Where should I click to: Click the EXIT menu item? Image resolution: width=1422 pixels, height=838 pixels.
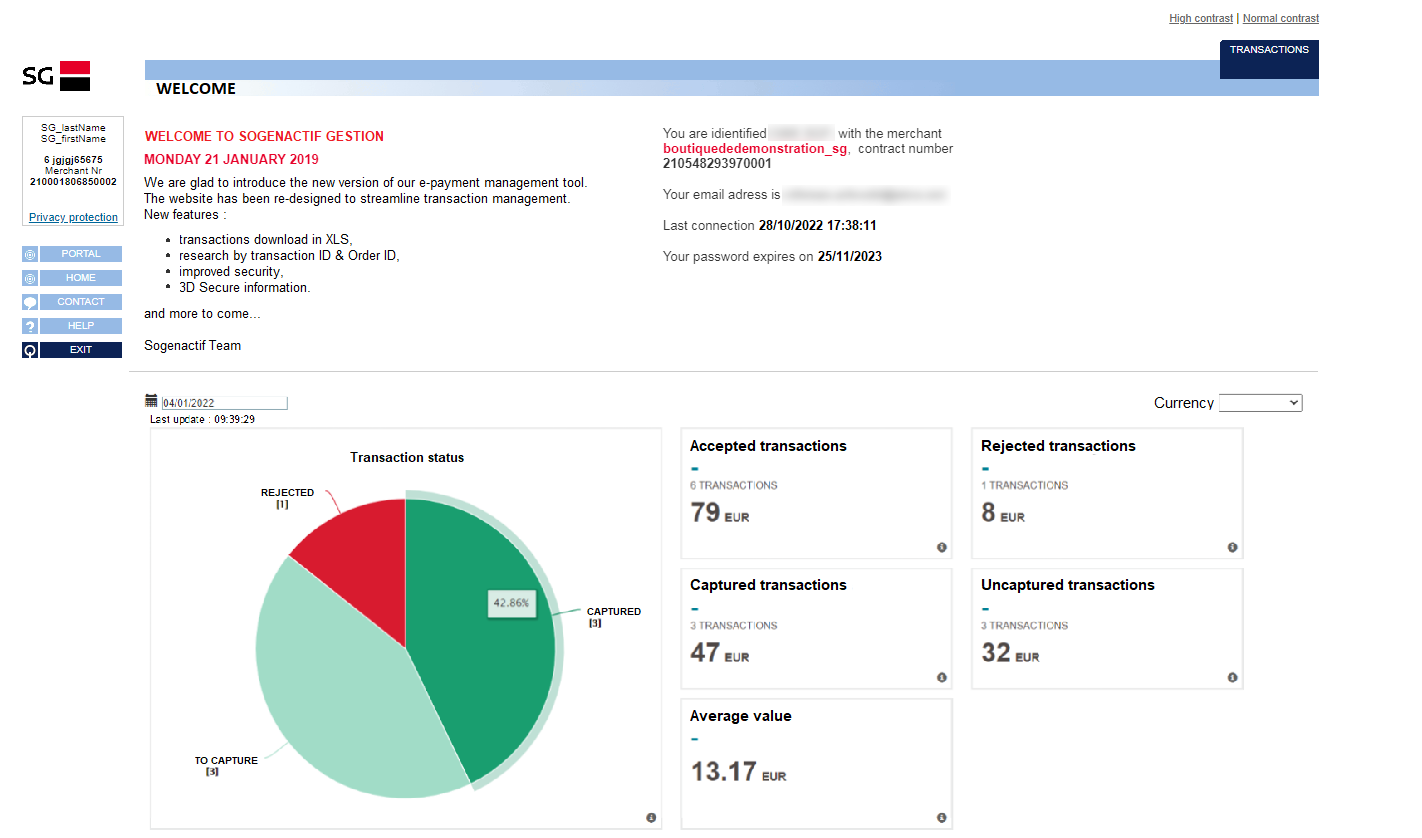[x=81, y=350]
